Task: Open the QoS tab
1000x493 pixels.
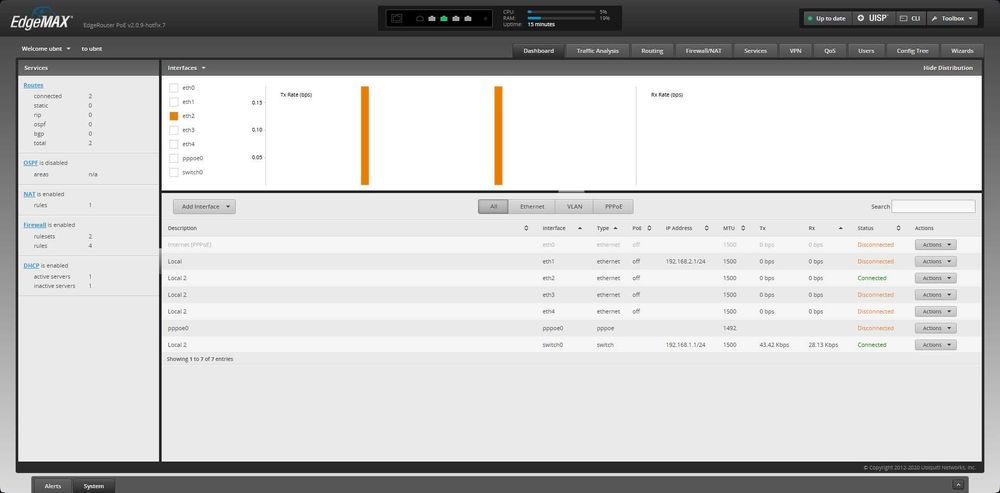Action: [x=830, y=51]
